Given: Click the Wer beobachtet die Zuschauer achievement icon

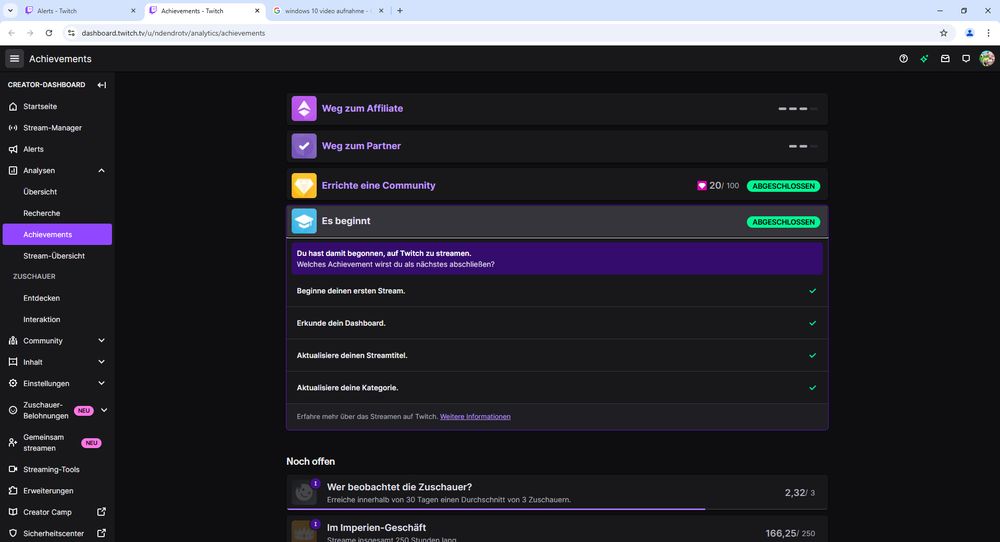Looking at the screenshot, I should coord(304,492).
